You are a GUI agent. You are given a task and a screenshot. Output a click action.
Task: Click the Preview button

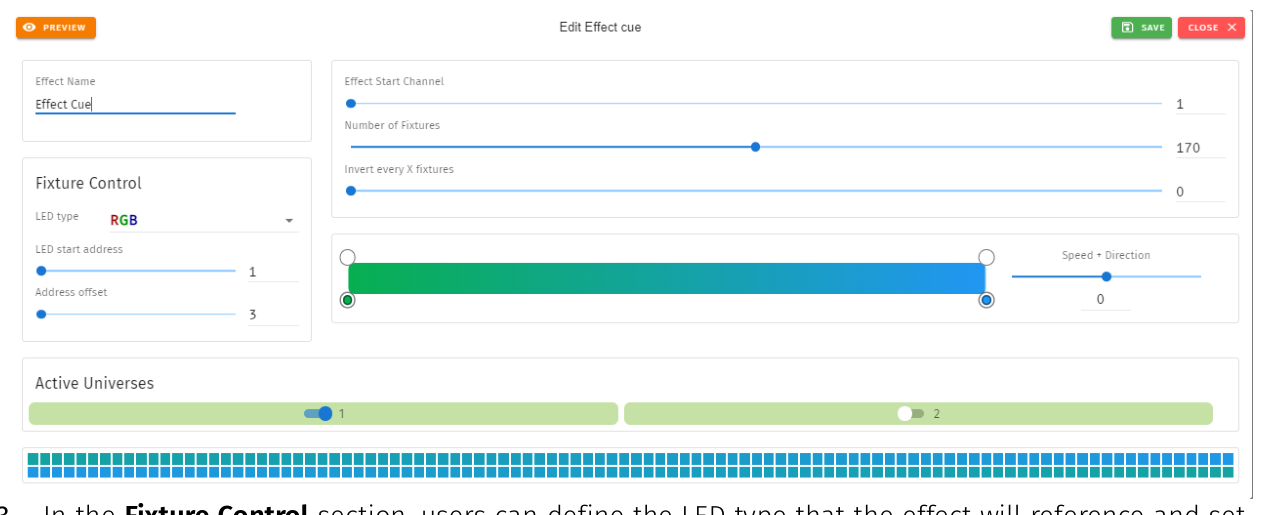(x=56, y=28)
